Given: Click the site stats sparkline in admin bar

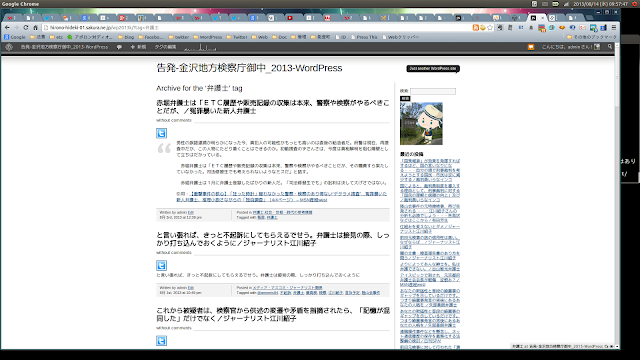Looking at the screenshot, I should tap(200, 47).
